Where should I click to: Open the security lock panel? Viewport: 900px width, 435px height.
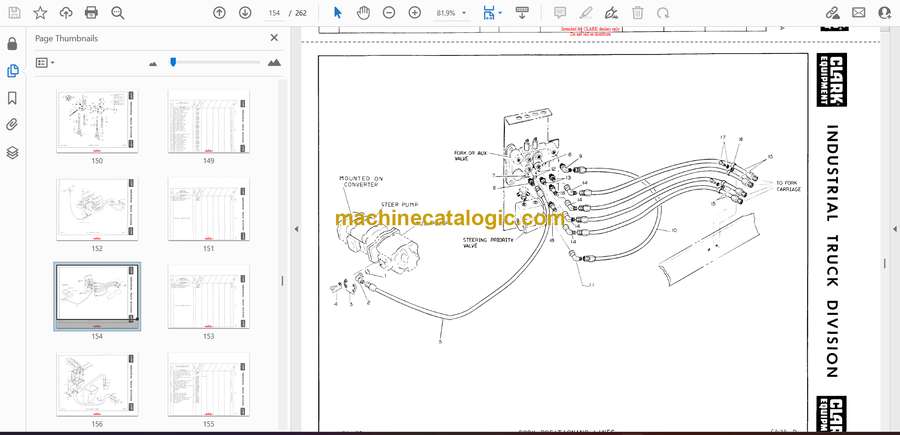click(x=13, y=44)
